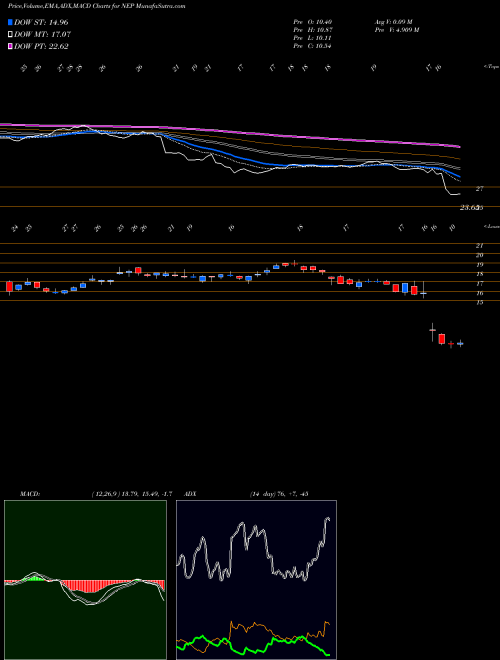500x660 pixels.
Task: Click the 27 price level label
Action: point(479,189)
